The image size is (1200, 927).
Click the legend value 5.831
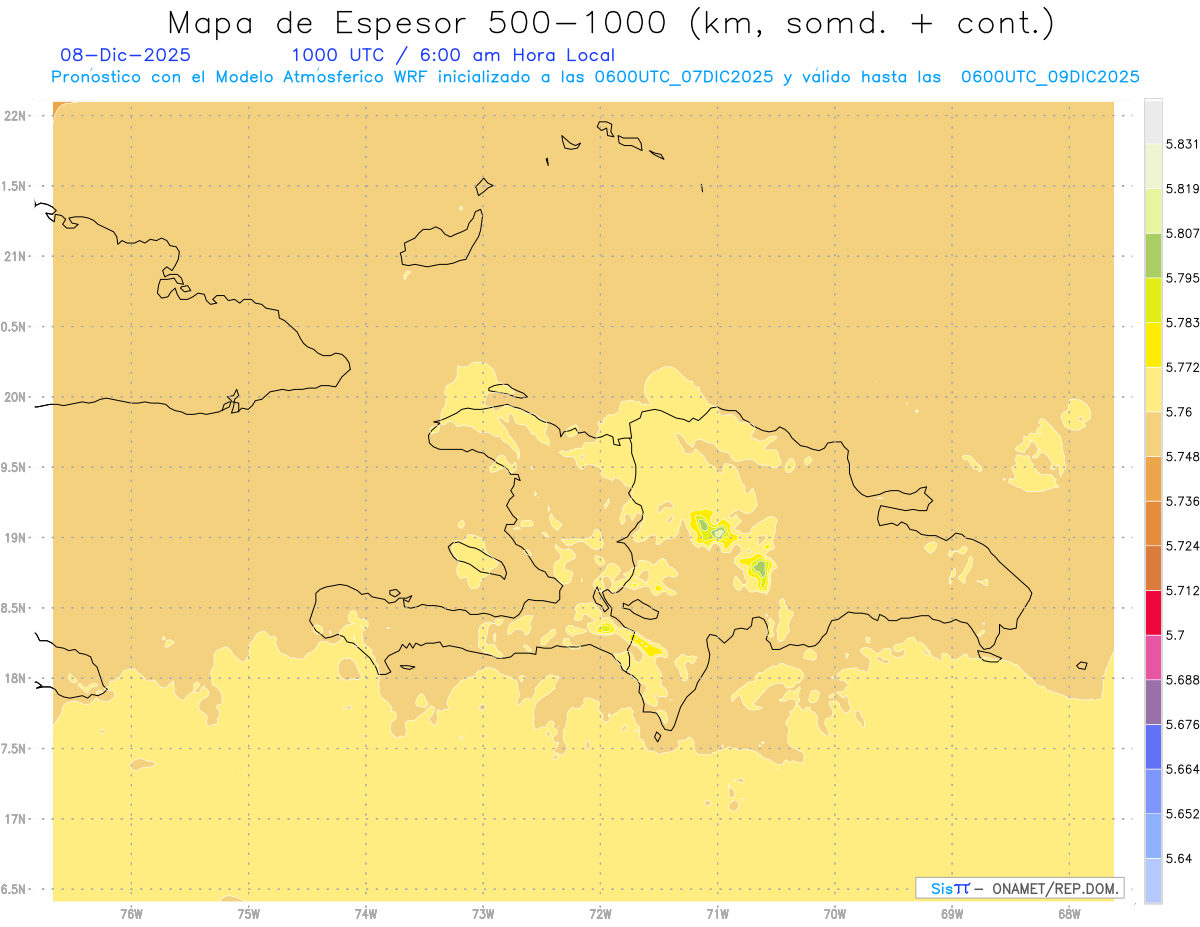pos(1183,144)
